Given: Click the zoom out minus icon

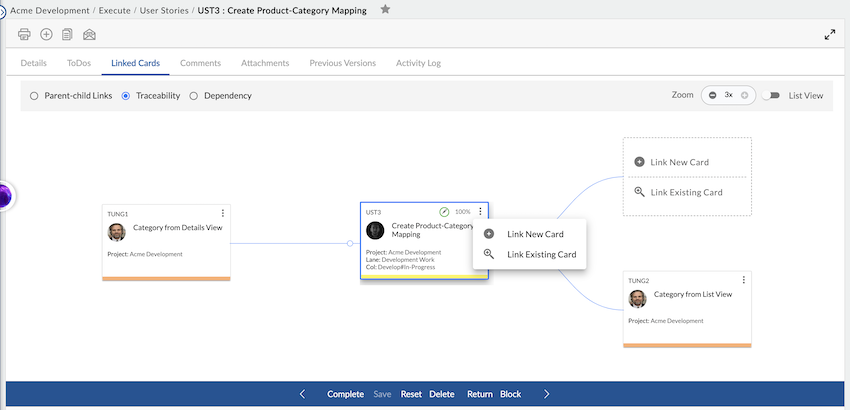Looking at the screenshot, I should 712,95.
